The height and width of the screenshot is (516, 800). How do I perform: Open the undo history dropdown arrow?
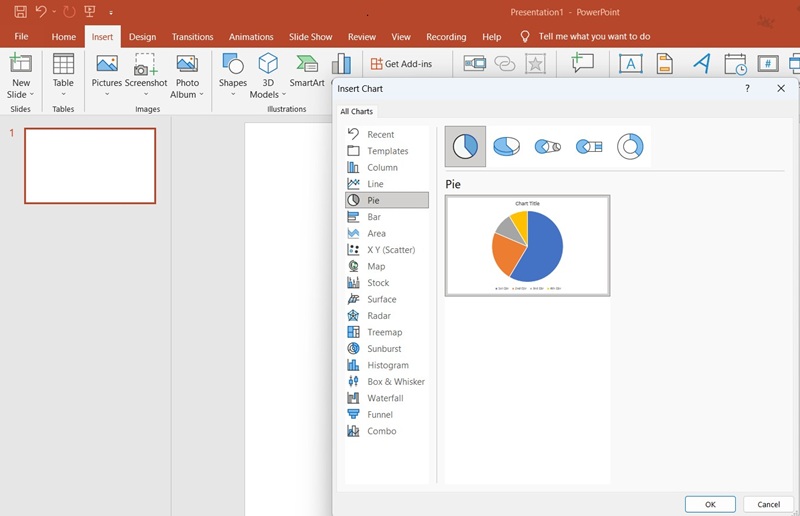click(x=54, y=12)
